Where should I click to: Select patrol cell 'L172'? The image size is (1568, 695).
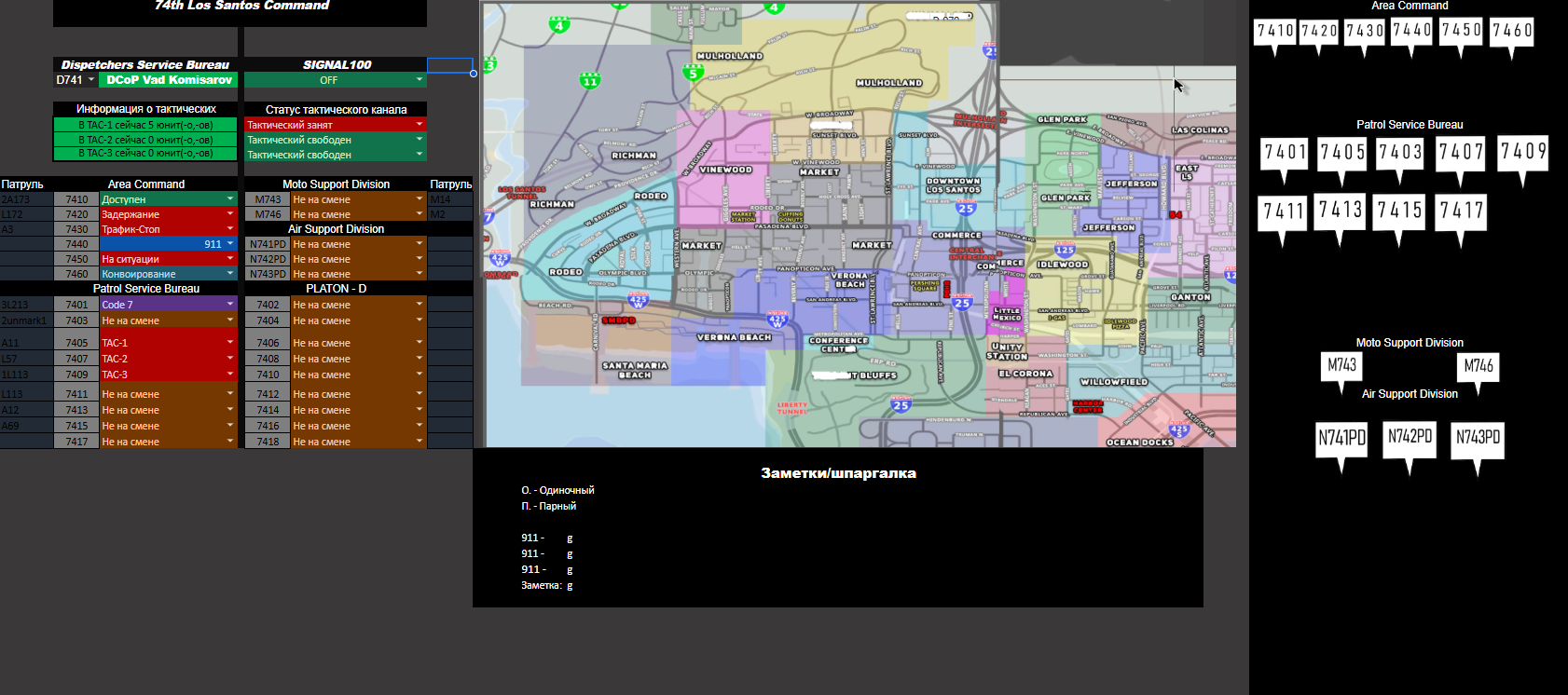pyautogui.click(x=27, y=214)
